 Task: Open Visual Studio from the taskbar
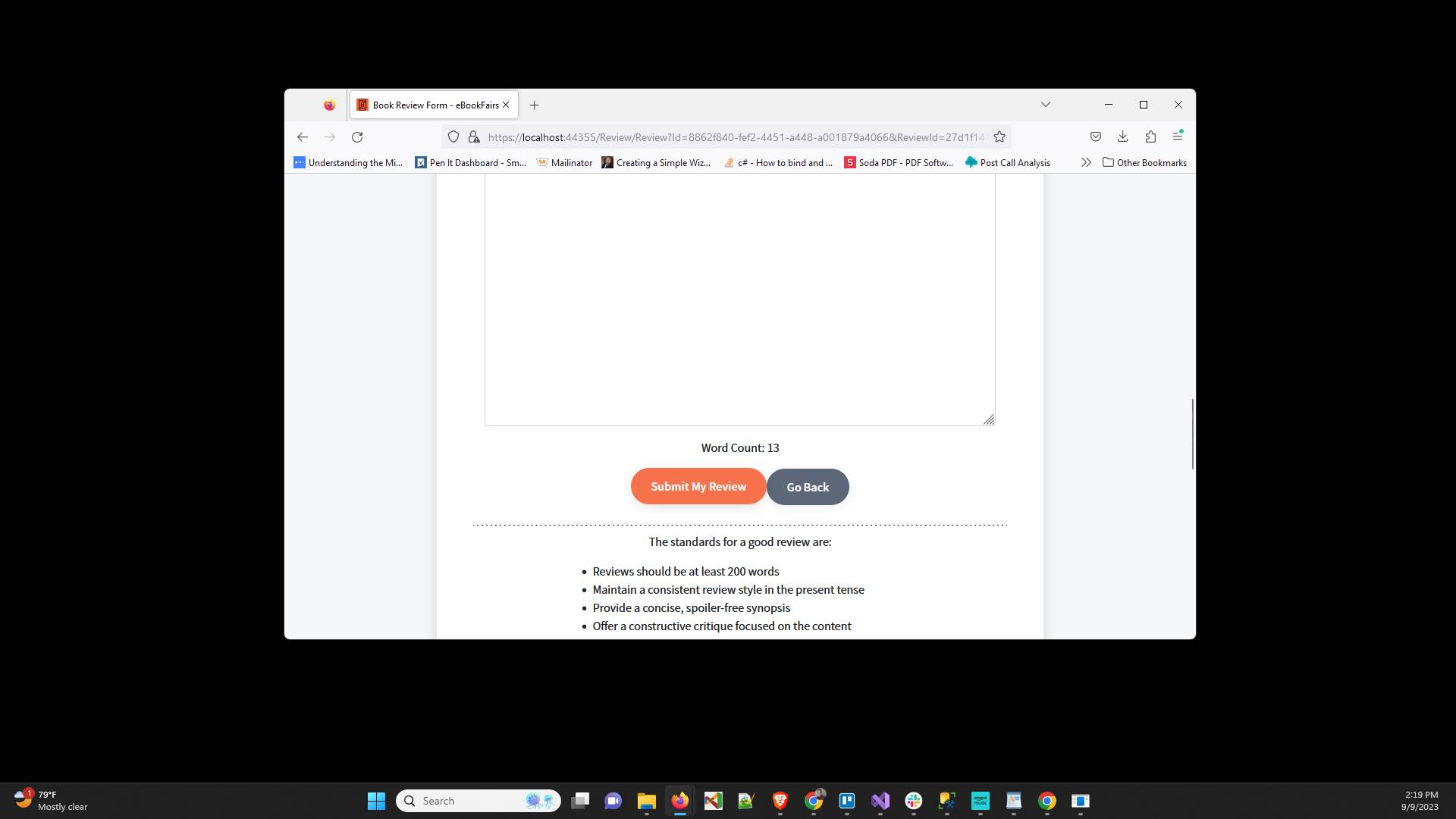click(x=880, y=801)
